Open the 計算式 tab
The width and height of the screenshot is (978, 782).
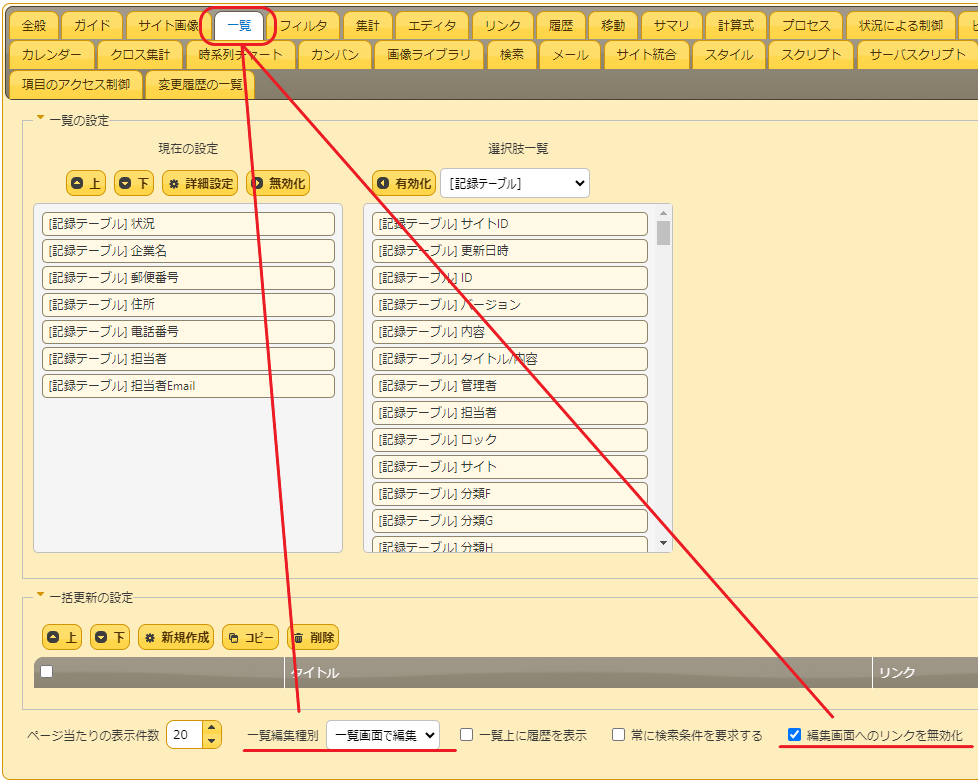click(735, 26)
